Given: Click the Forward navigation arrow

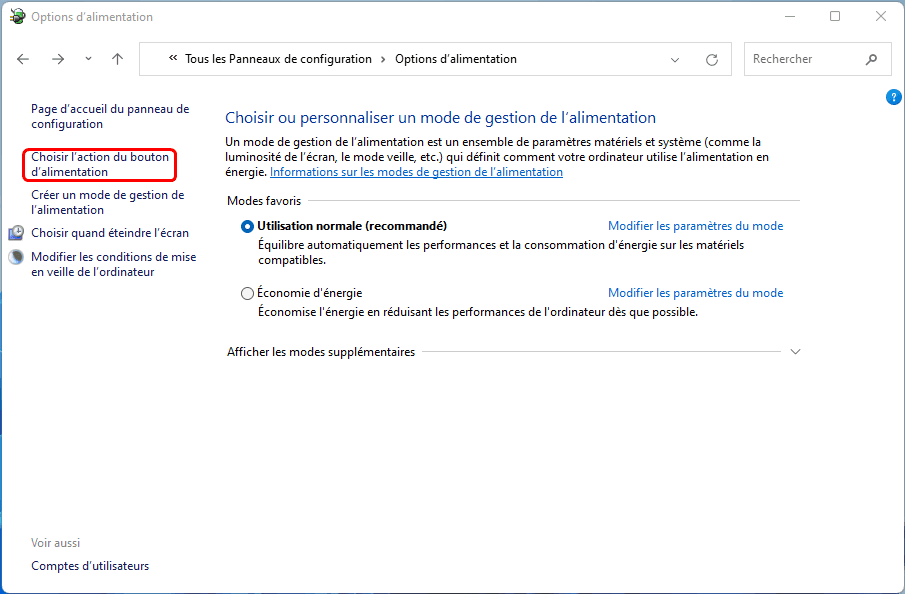Looking at the screenshot, I should click(x=58, y=59).
